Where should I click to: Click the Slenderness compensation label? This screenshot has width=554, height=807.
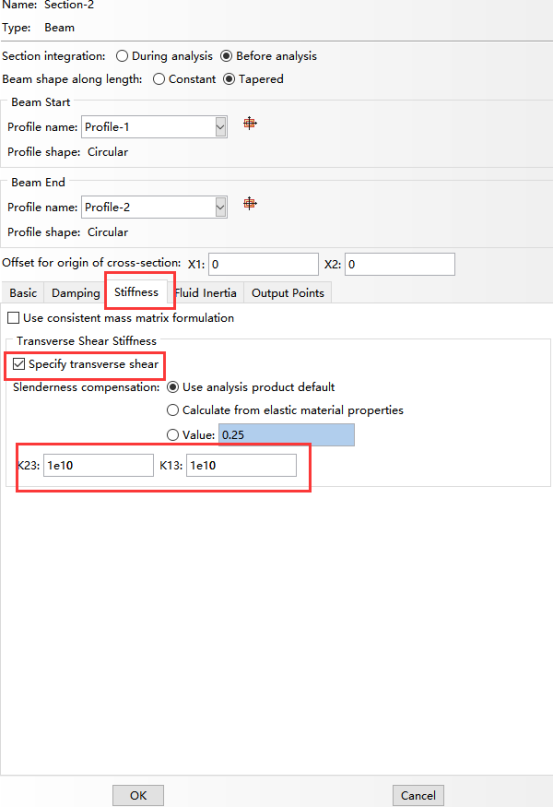coord(86,387)
